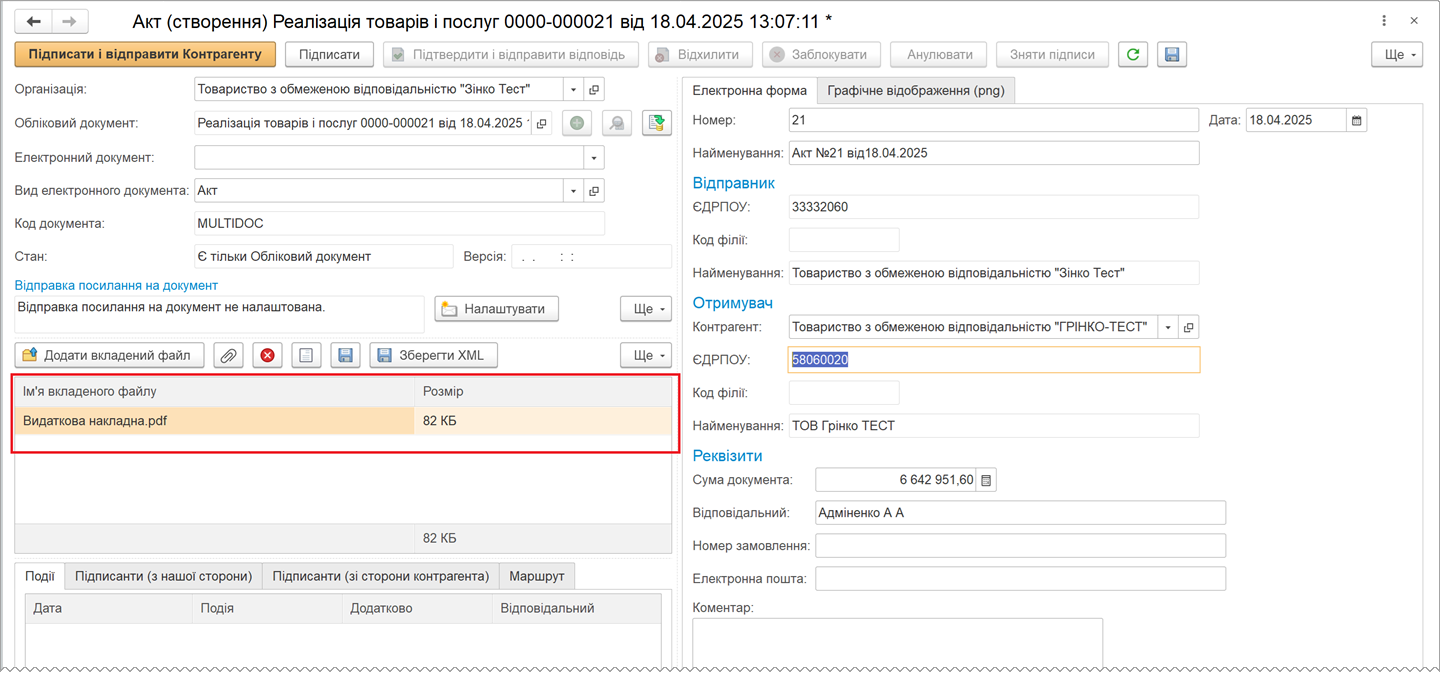The image size is (1440, 674).
Task: Save the document with the top toolbar floppy icon
Action: point(1172,55)
